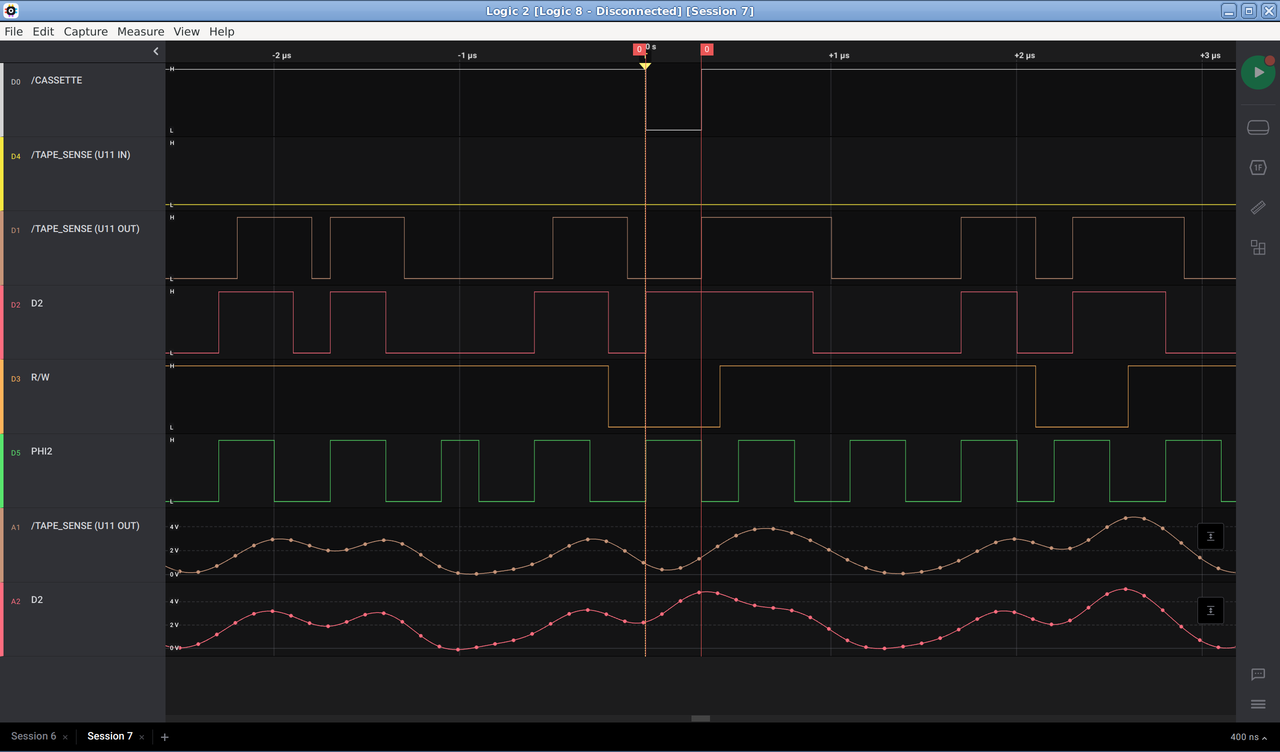Click the Logic 2 app icon in title bar
This screenshot has height=752, width=1280.
(x=11, y=11)
